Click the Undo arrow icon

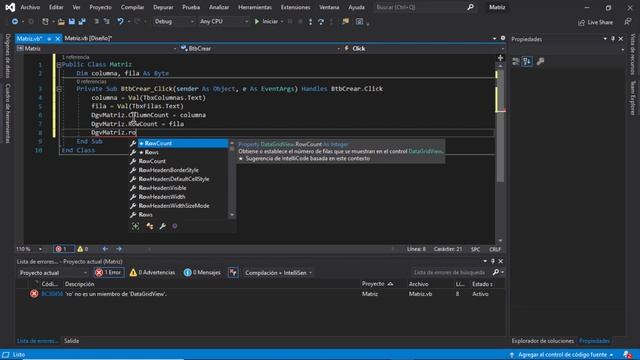pyautogui.click(x=120, y=21)
